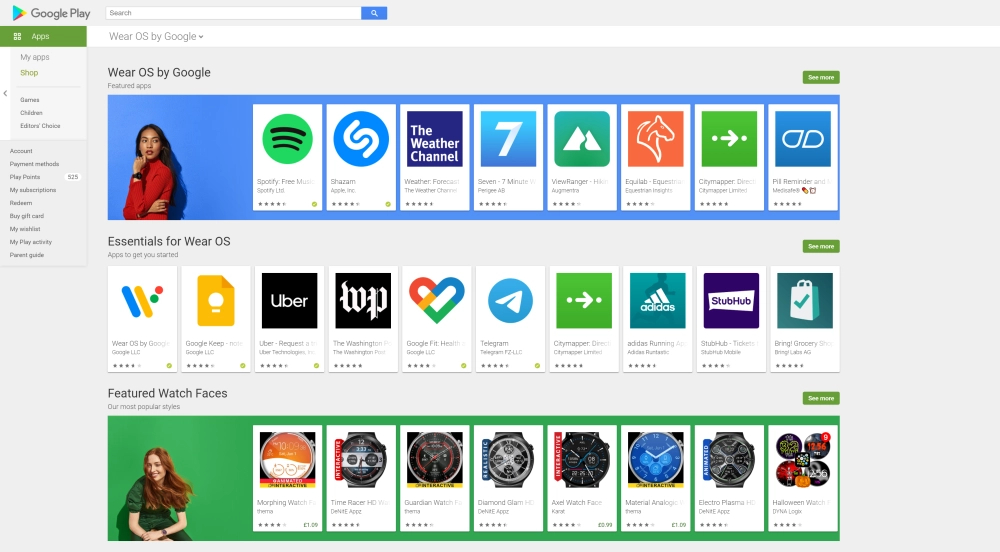The height and width of the screenshot is (552, 1000).
Task: Open the ViewRanger app icon
Action: click(x=582, y=139)
